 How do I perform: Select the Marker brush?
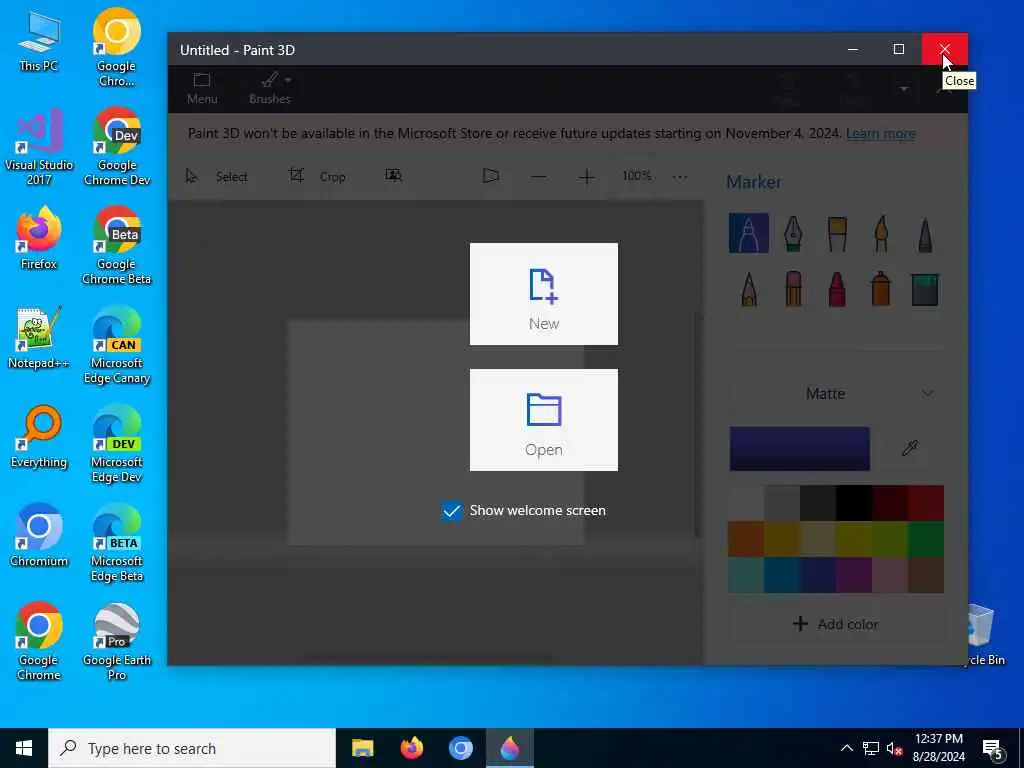coord(748,232)
